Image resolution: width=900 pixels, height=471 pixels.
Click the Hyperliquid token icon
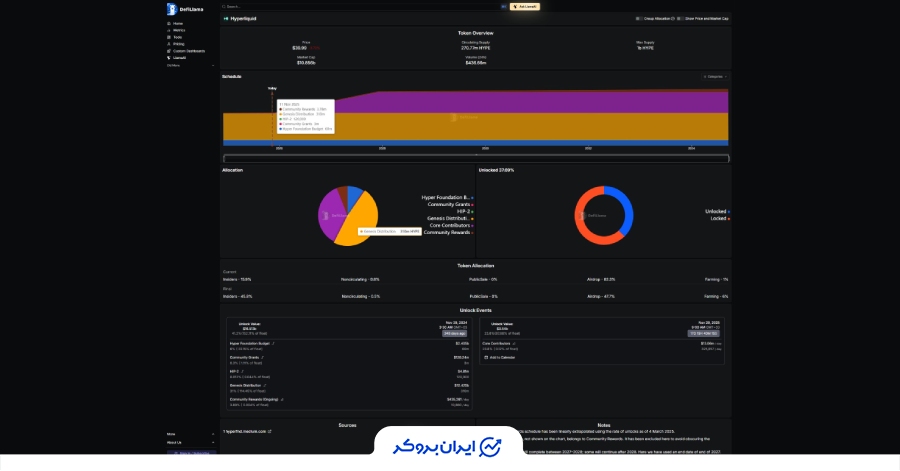[x=226, y=18]
